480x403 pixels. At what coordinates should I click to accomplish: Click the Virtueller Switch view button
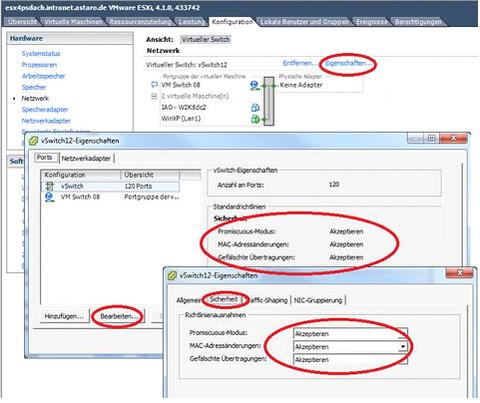click(x=205, y=39)
